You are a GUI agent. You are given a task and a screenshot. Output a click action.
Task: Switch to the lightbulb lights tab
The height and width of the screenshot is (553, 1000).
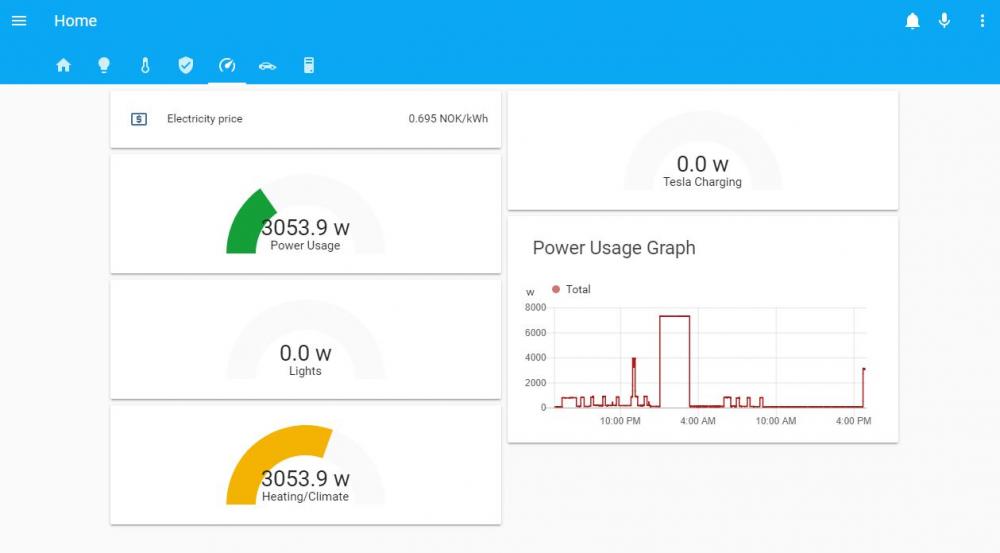104,66
